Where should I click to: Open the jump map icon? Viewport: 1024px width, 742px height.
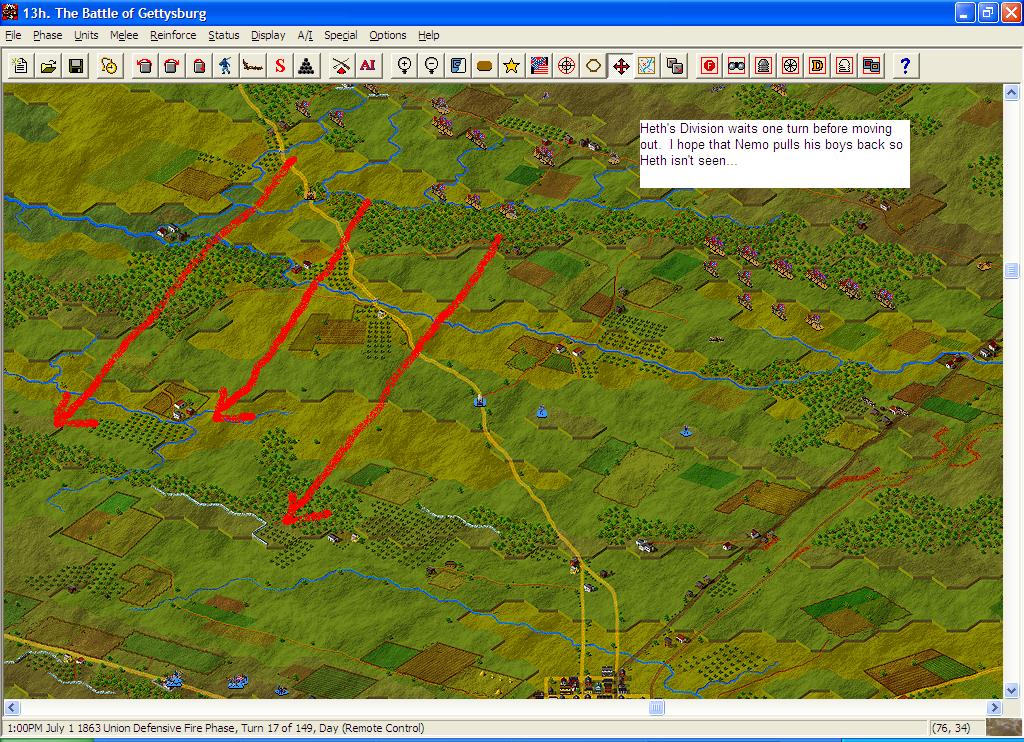pos(647,65)
